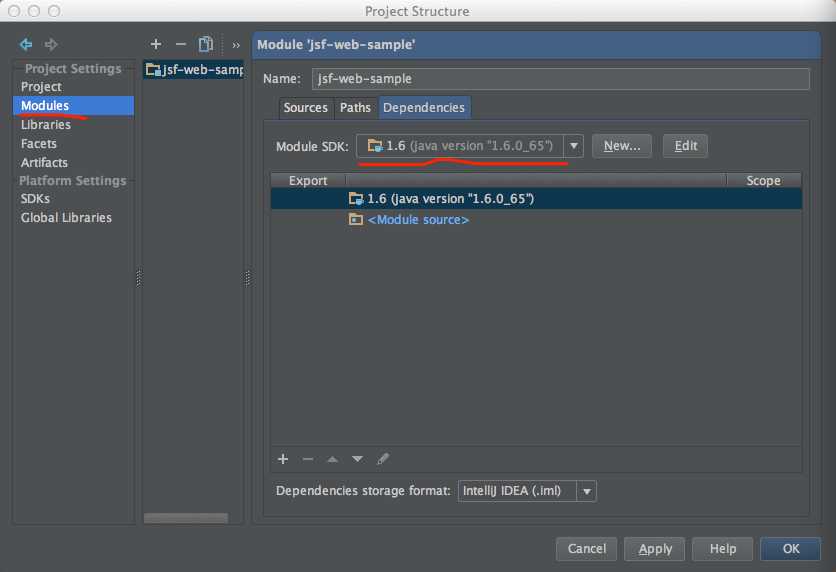Switch to the Dependencies tab
The height and width of the screenshot is (572, 836).
[424, 108]
